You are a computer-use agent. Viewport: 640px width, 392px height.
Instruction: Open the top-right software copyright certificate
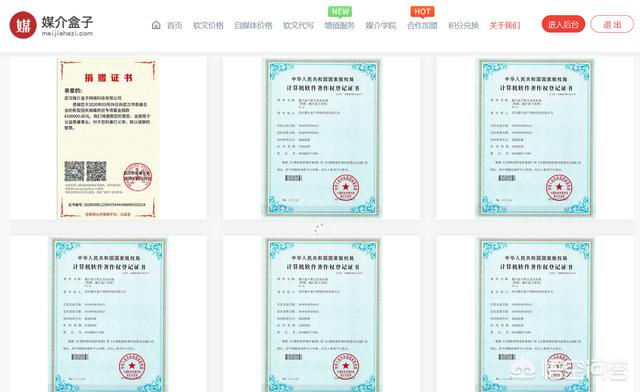point(535,138)
